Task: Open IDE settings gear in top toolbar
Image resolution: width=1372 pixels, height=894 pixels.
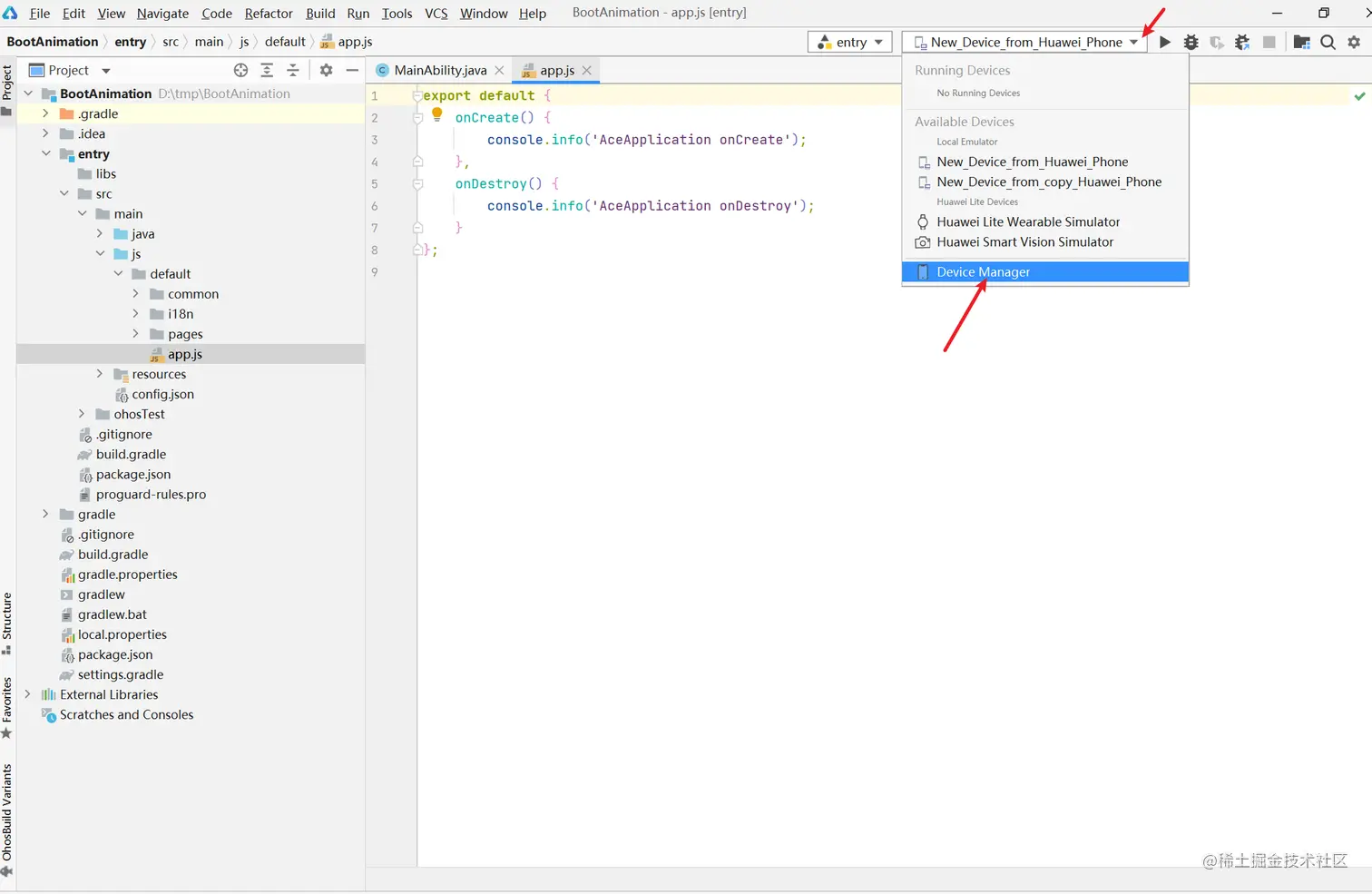Action: [x=1354, y=42]
